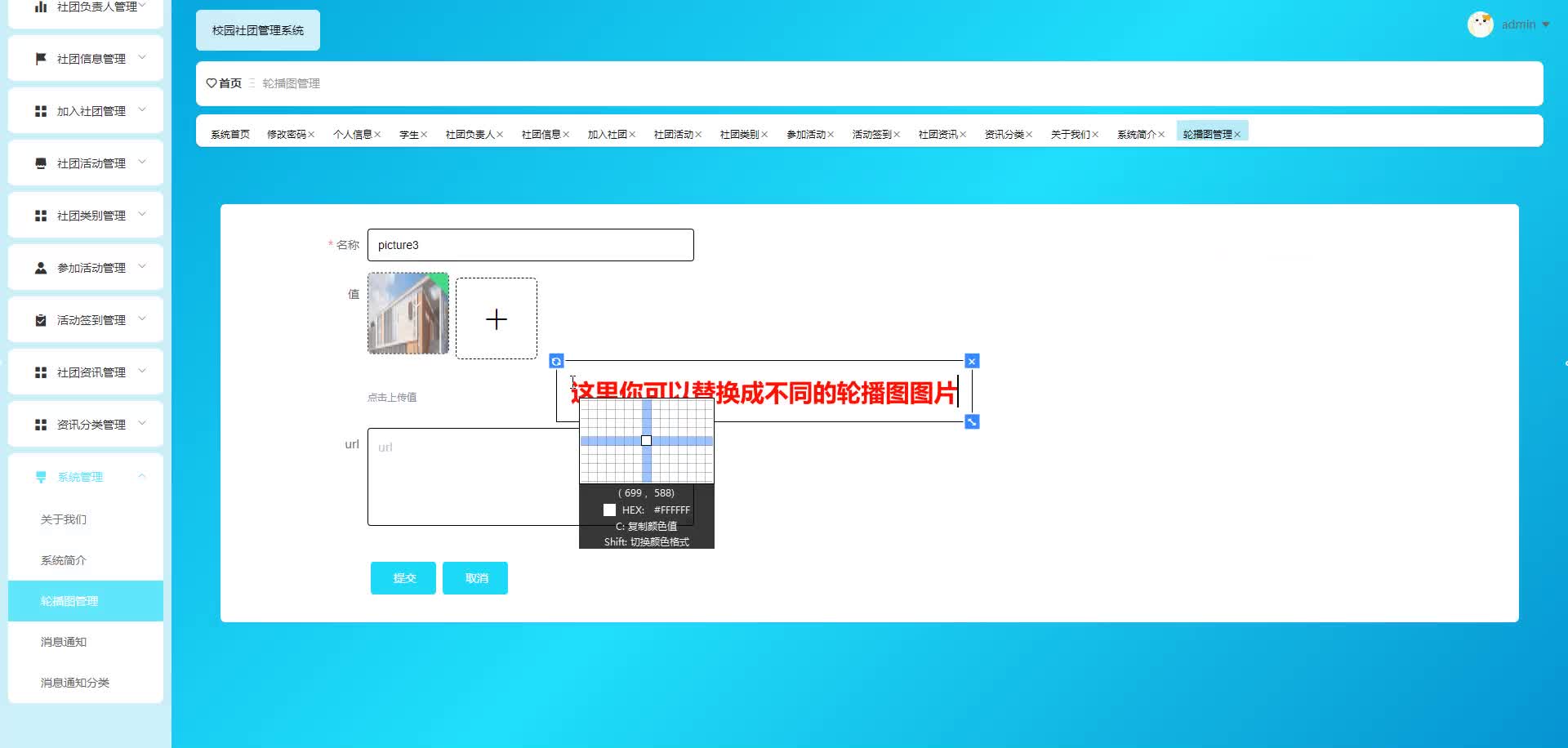
Task: Close the 学生 tab
Action: pyautogui.click(x=424, y=135)
